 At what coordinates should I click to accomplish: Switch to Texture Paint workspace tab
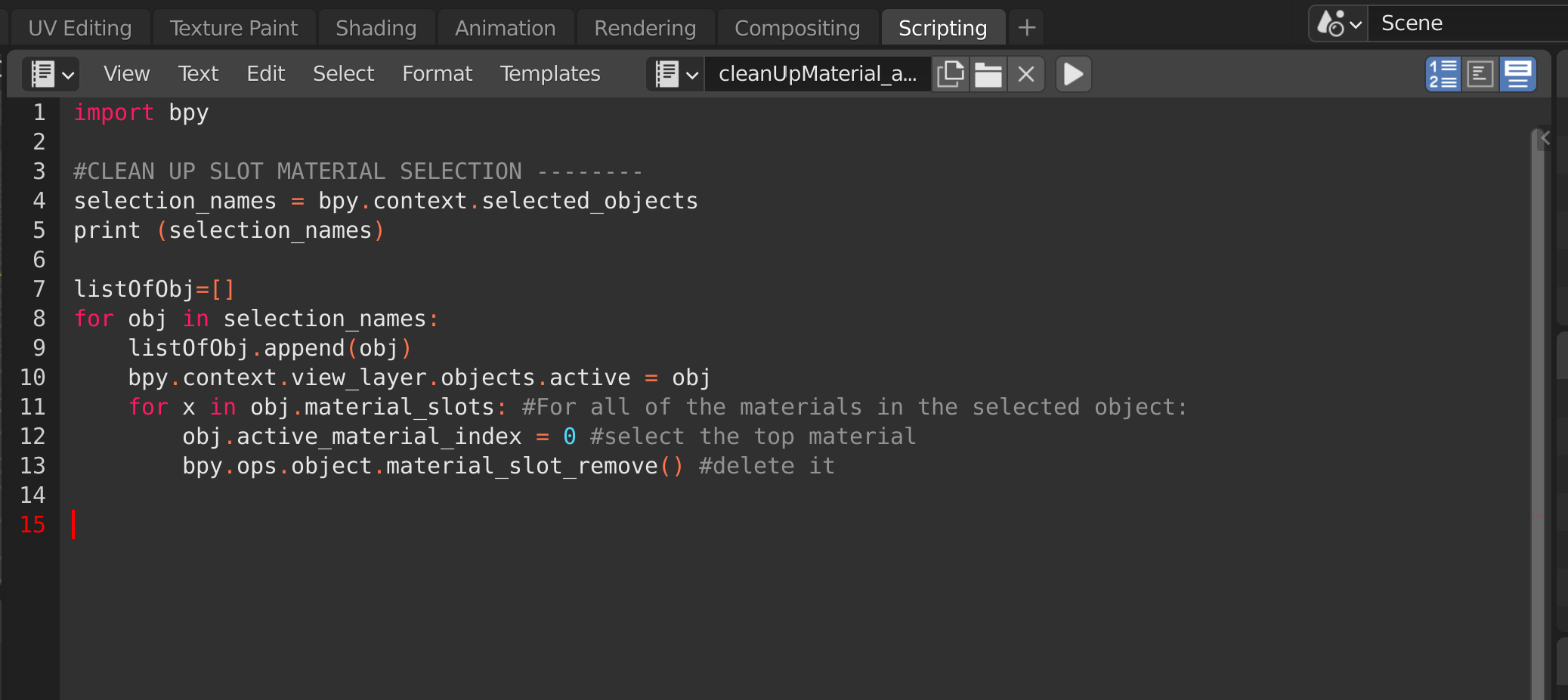(x=233, y=28)
